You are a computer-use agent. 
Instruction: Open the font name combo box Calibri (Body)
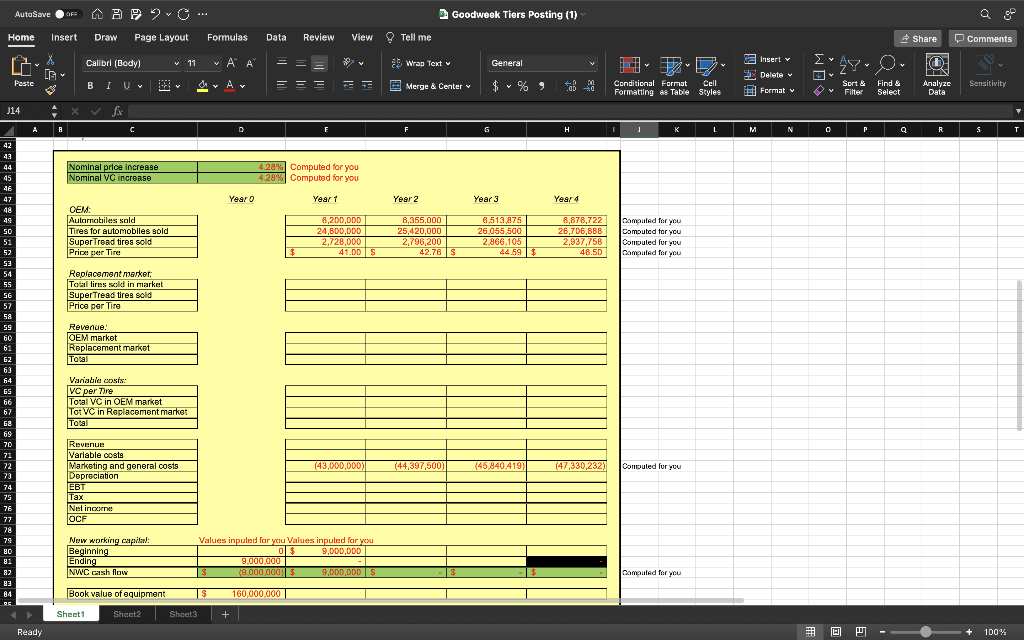coord(132,63)
